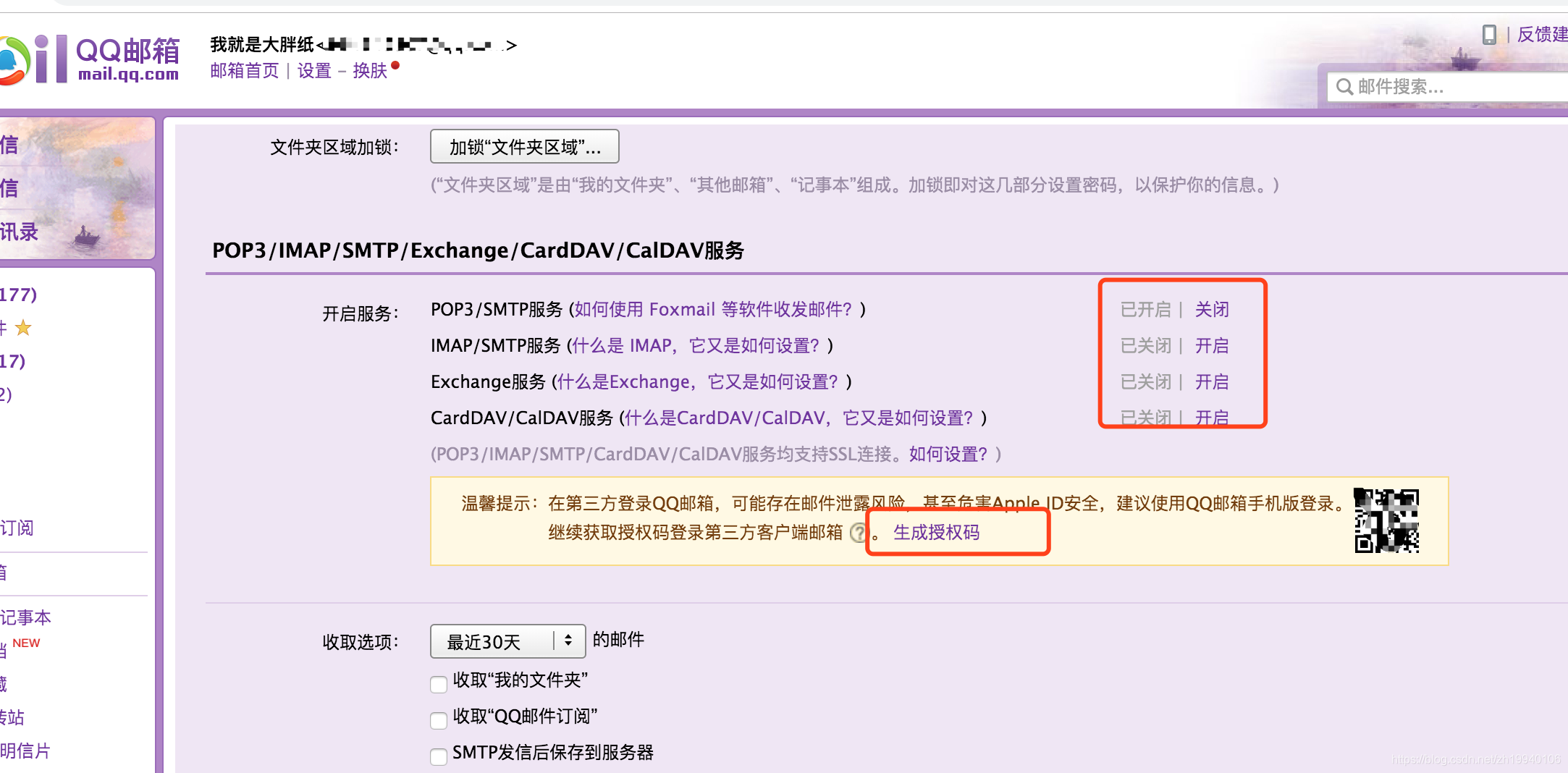Click 开启 for IMAP/SMTP service

[x=1212, y=346]
